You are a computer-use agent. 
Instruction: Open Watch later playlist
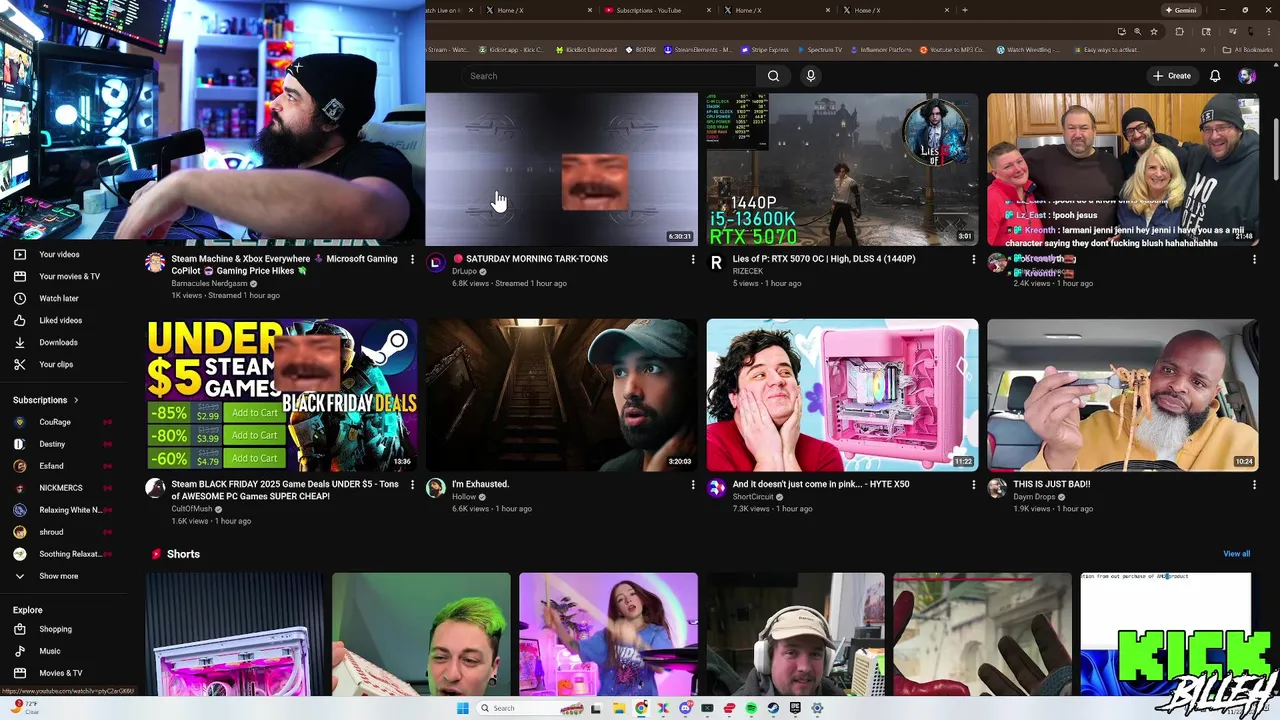60,298
